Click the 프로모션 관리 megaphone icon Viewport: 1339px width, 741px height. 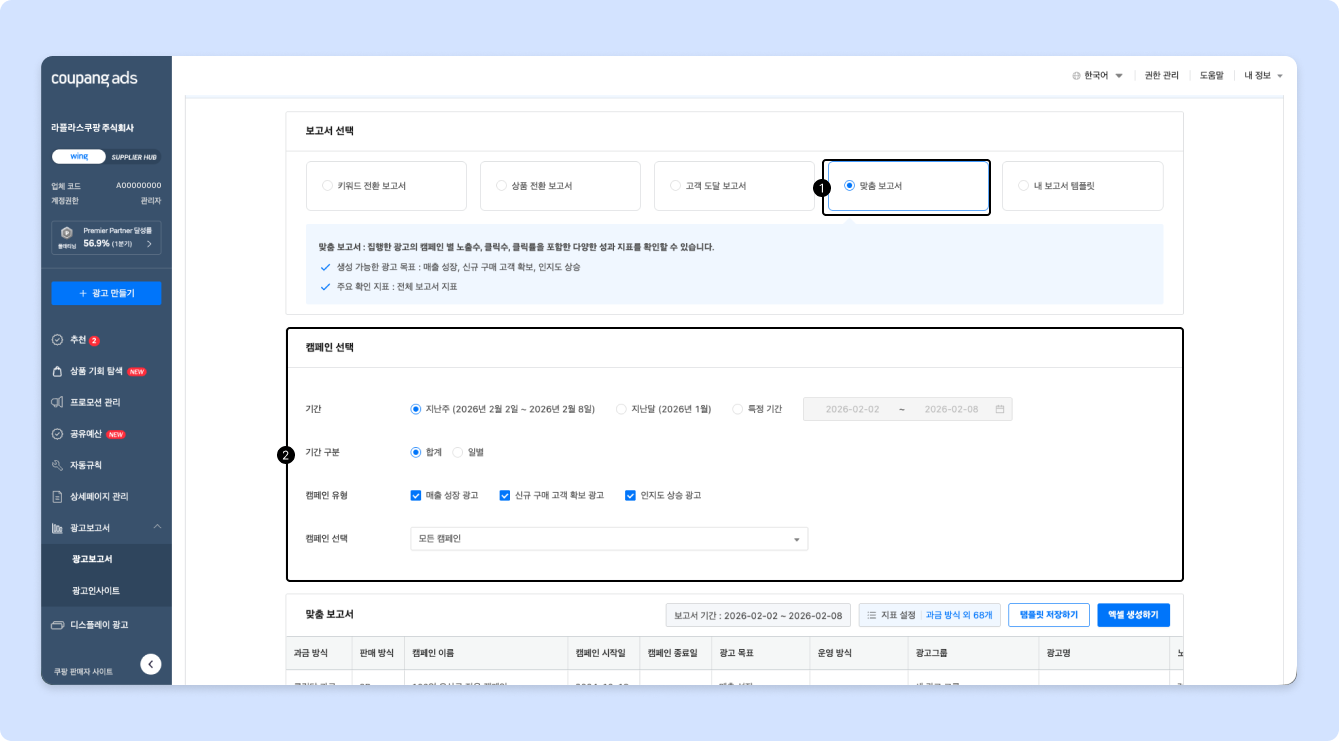(x=58, y=402)
